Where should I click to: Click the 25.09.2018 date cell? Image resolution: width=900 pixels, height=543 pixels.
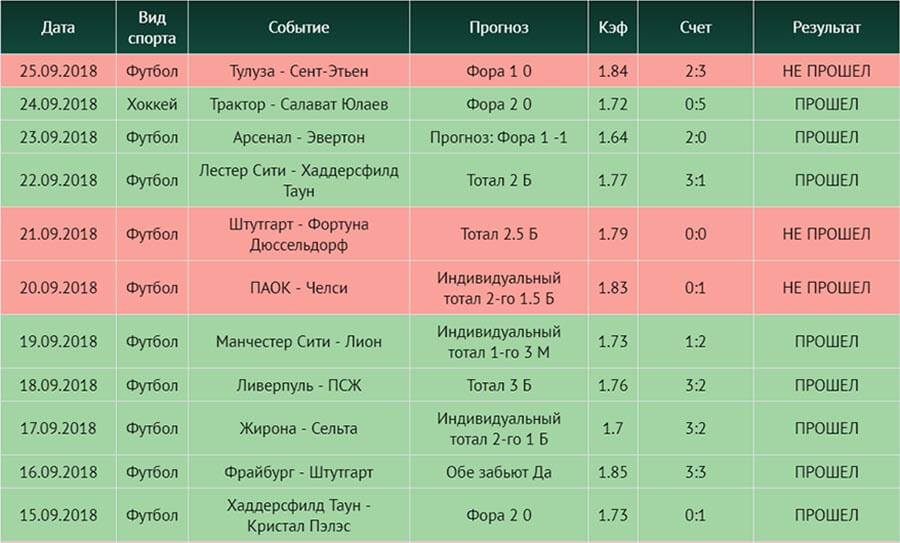58,71
